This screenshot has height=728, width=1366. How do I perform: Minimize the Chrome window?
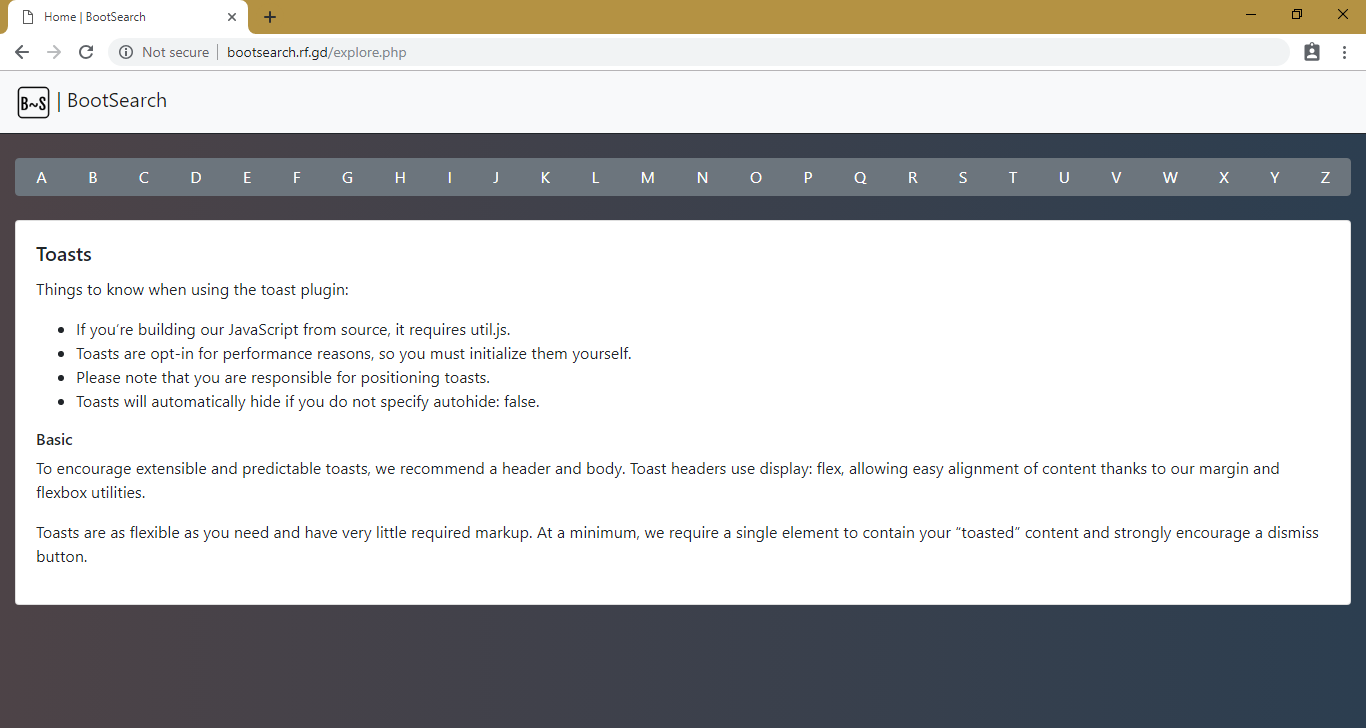click(1251, 14)
